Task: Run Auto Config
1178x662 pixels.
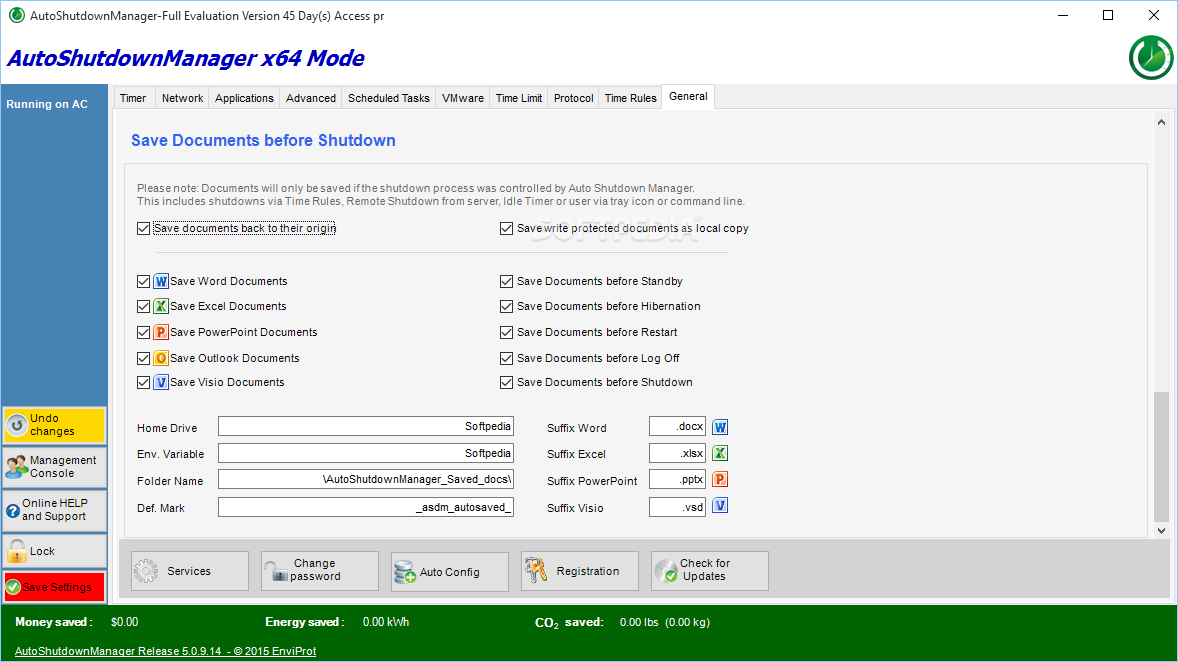Action: [x=450, y=571]
